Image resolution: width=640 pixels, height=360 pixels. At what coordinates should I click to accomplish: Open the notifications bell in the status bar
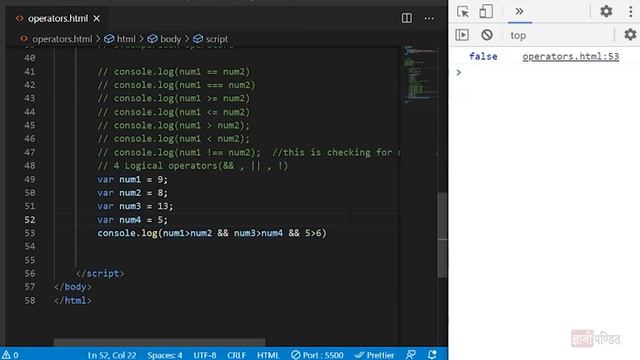(432, 355)
